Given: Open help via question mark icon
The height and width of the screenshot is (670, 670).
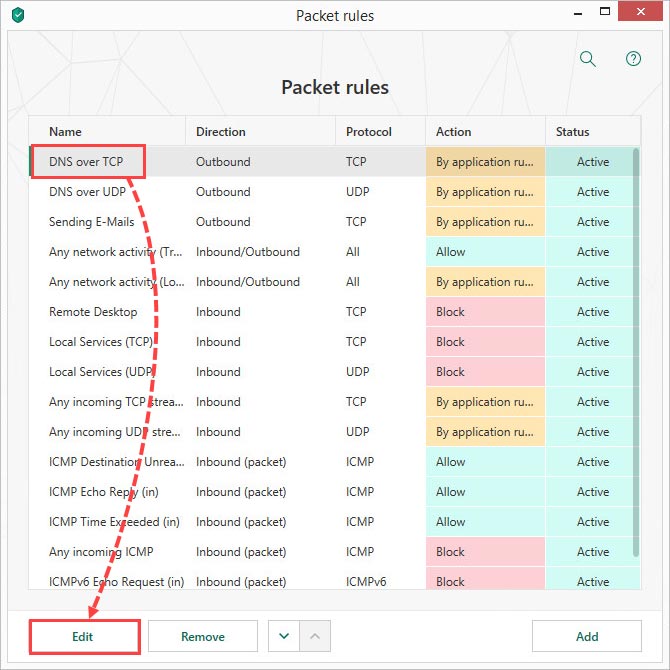Looking at the screenshot, I should tap(633, 59).
